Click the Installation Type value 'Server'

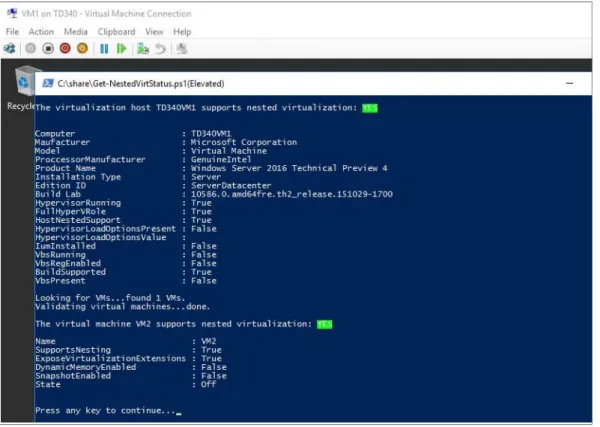click(x=206, y=177)
